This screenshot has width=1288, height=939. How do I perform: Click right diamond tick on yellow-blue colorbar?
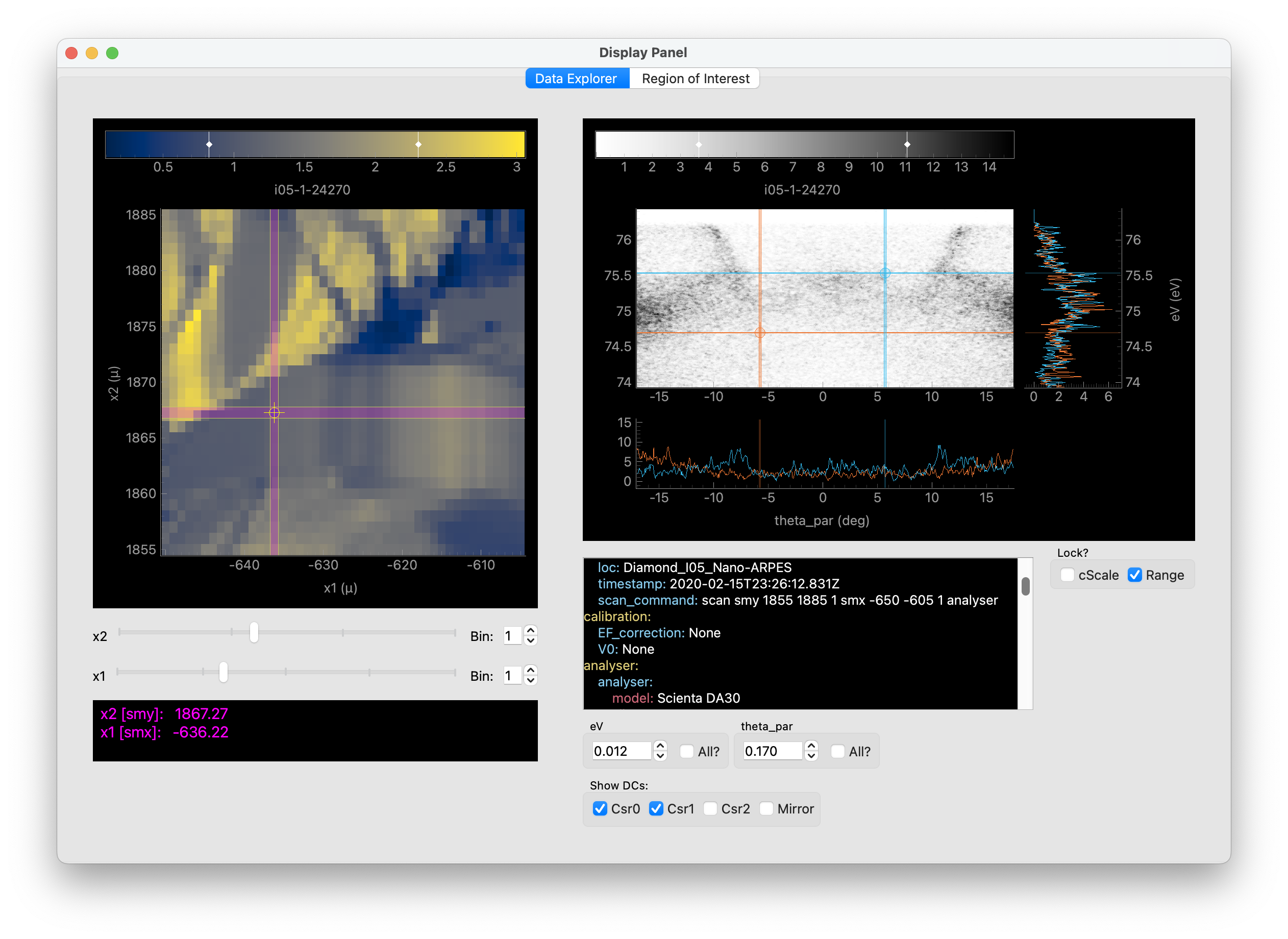point(418,144)
